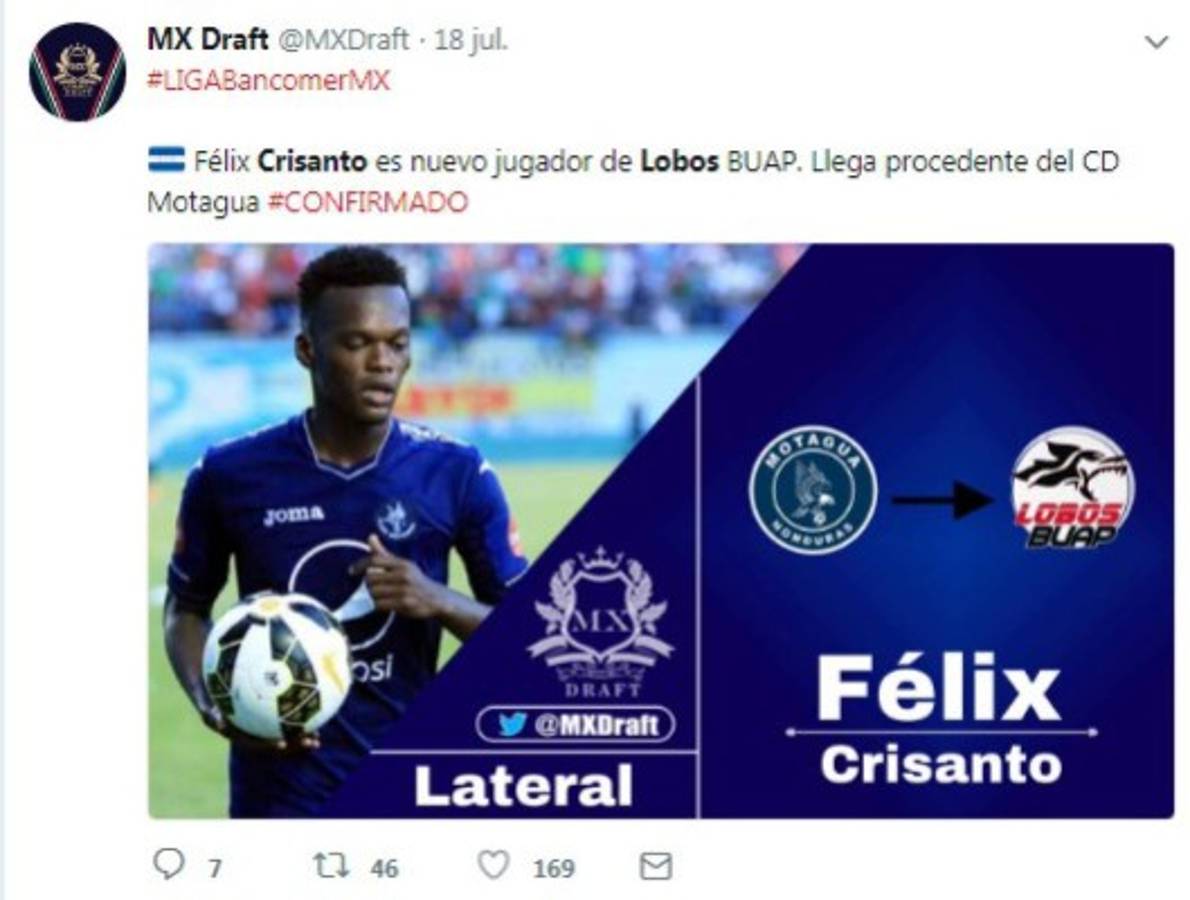The width and height of the screenshot is (1190, 900).
Task: Retweet this post using the retweet icon
Action: (x=332, y=865)
